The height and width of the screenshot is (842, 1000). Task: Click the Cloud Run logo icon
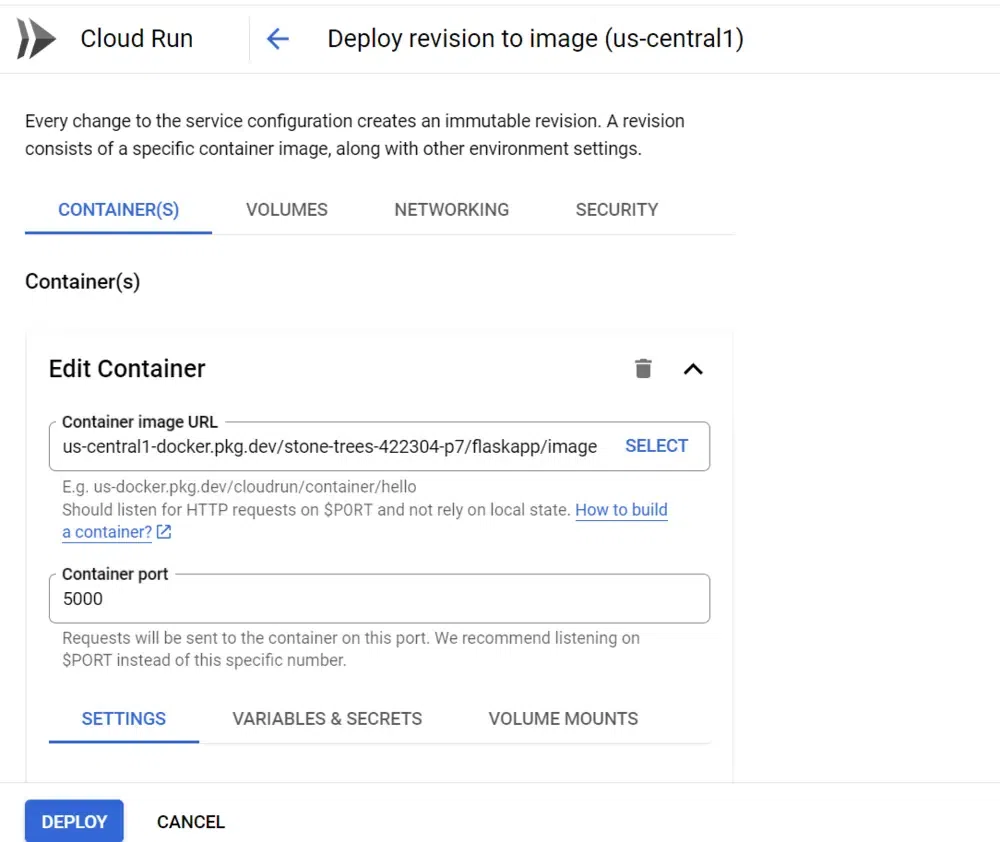(37, 39)
